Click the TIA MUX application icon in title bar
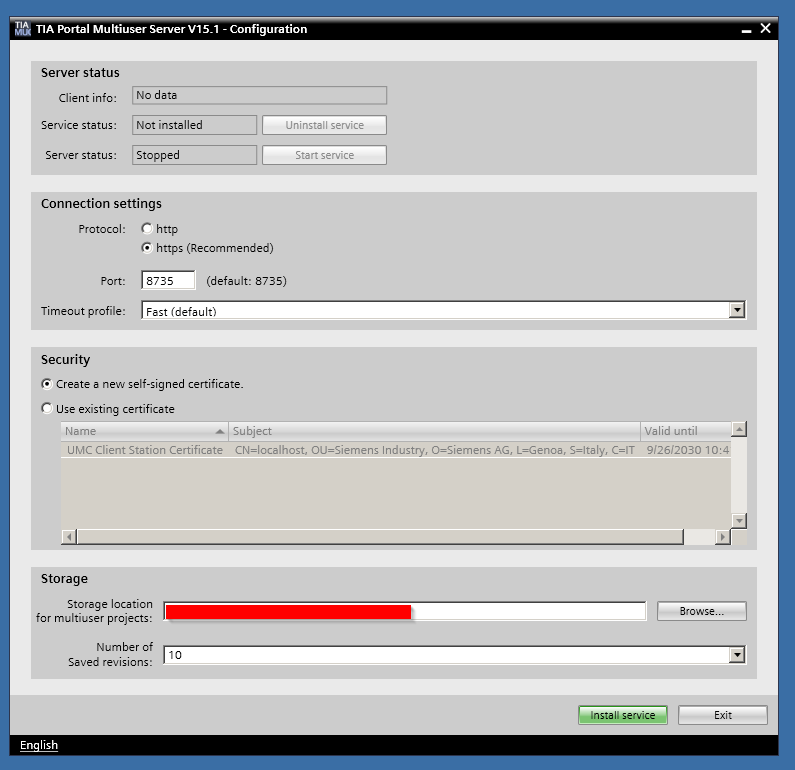The height and width of the screenshot is (770, 795). (22, 29)
